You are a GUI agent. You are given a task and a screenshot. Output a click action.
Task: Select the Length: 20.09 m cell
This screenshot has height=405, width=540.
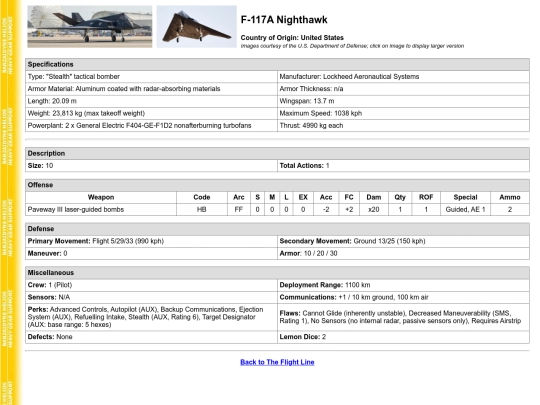coord(151,101)
